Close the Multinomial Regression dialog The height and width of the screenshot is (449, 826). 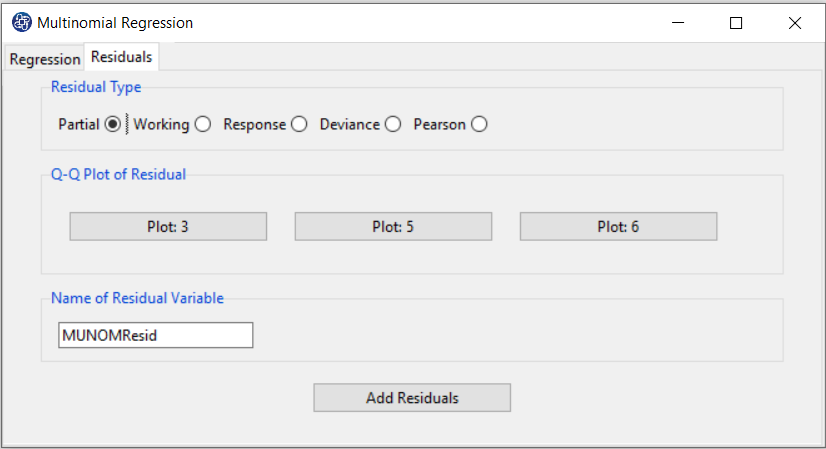tap(795, 23)
